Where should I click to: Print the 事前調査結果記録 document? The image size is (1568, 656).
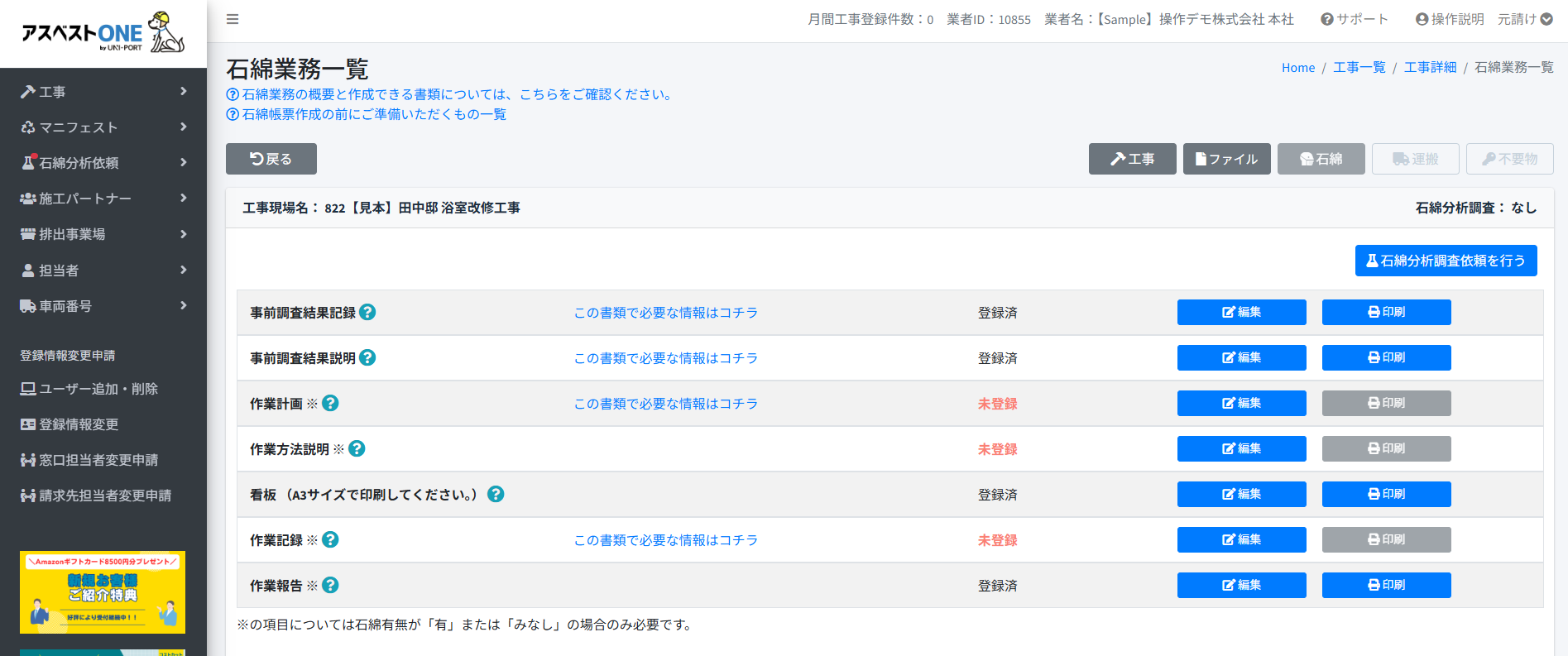1386,312
